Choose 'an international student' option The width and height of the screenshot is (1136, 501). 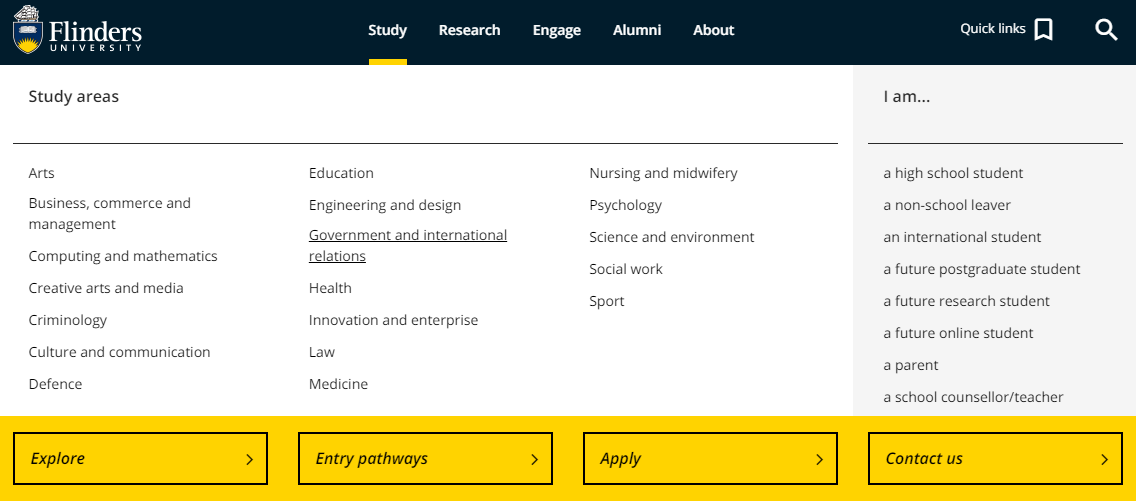click(x=962, y=237)
